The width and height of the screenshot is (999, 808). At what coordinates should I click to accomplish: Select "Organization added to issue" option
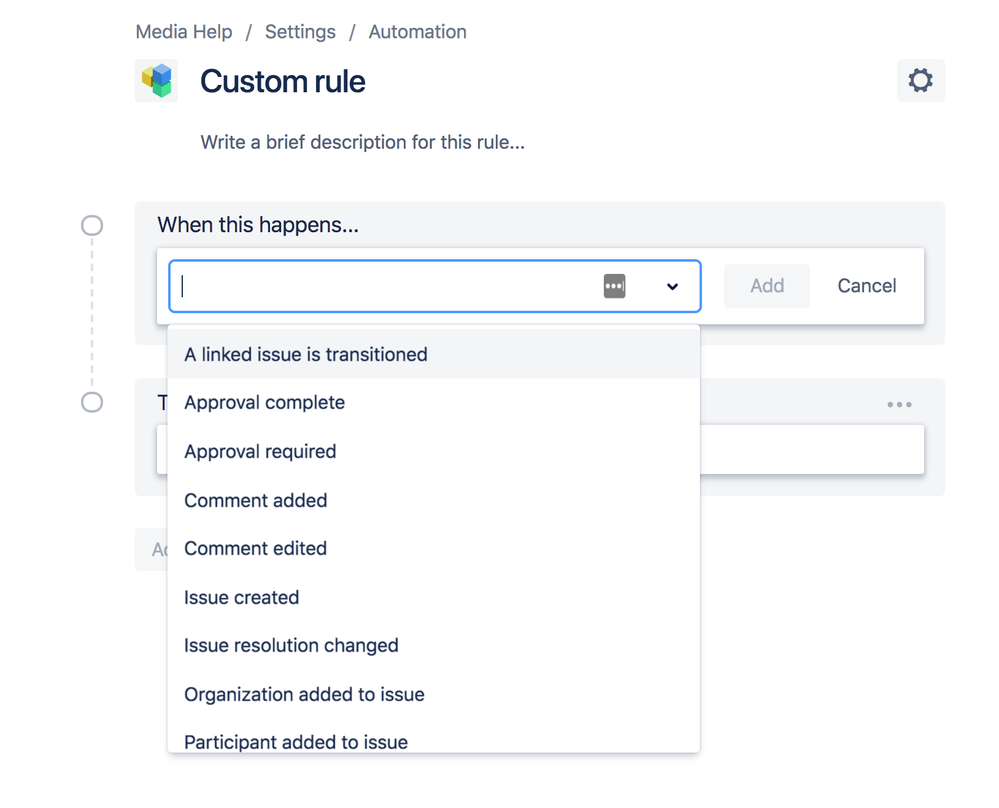pos(304,694)
